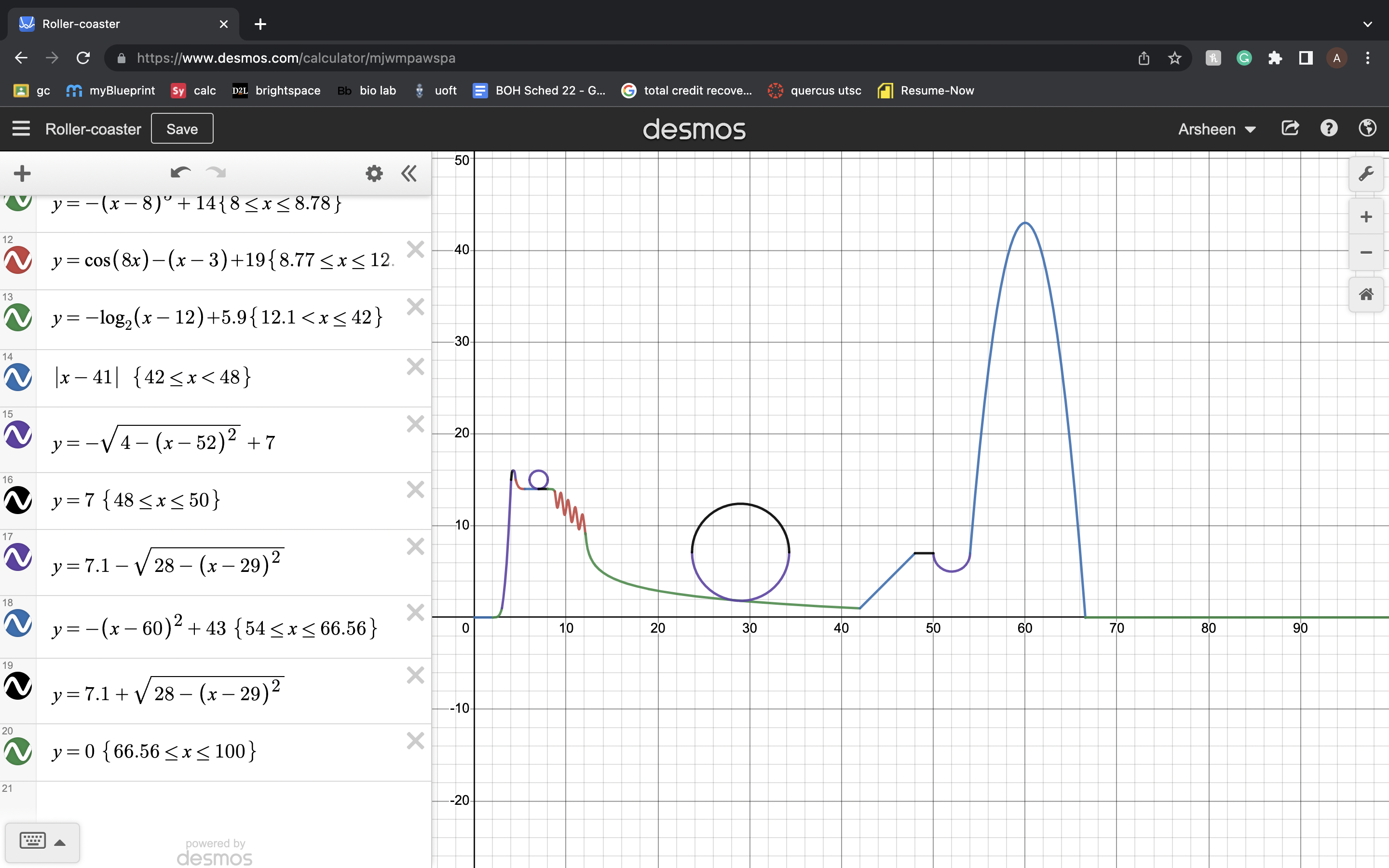The image size is (1389, 868).
Task: Delete expression 14 with its X button
Action: click(416, 366)
